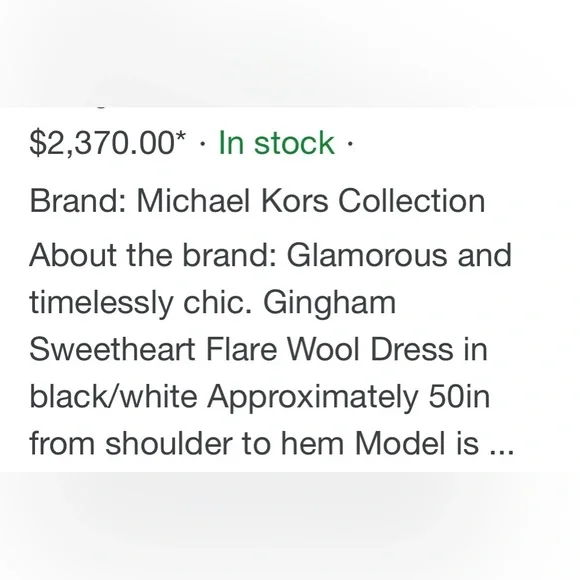This screenshot has height=580, width=580.
Task: Click the Collection word in brand line
Action: pos(412,201)
